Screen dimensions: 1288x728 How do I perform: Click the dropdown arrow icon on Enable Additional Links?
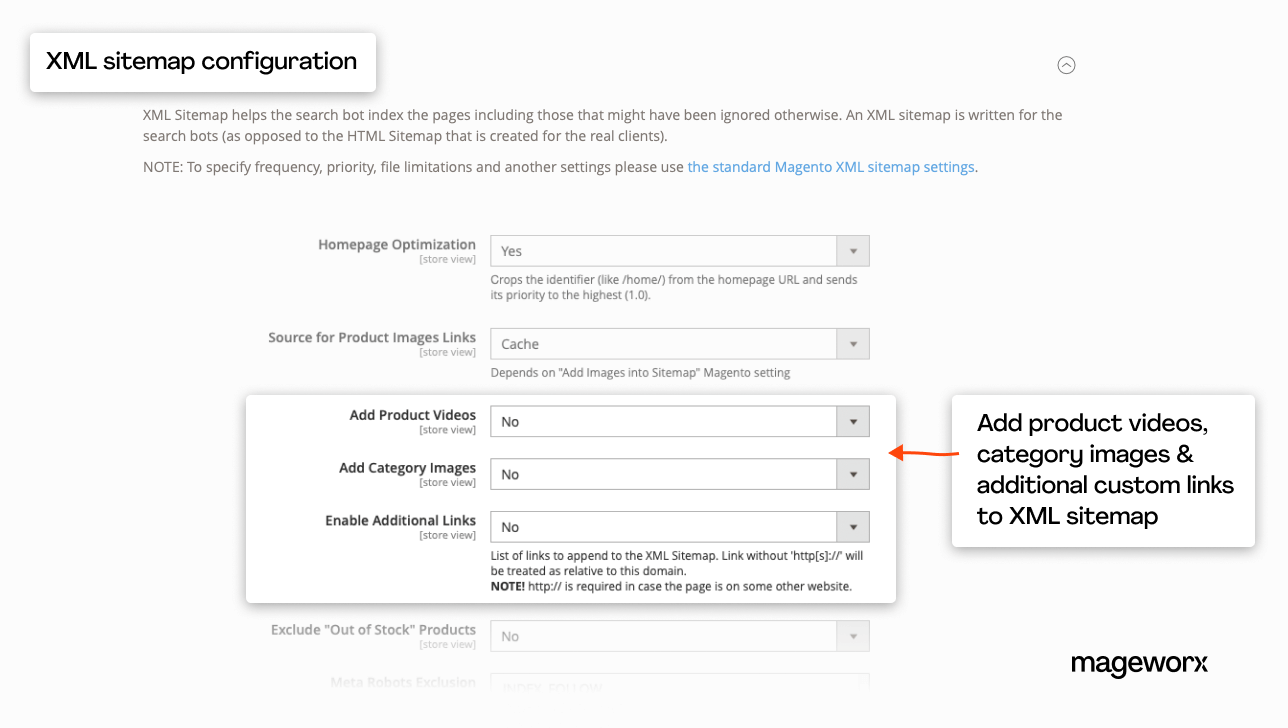tap(853, 526)
